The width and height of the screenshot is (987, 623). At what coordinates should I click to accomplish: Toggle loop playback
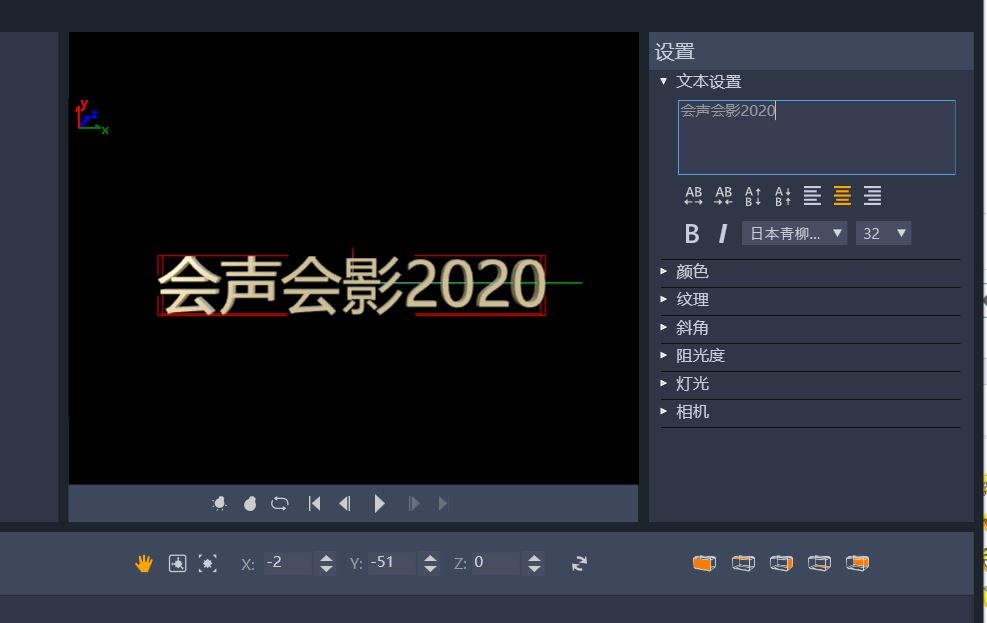279,503
